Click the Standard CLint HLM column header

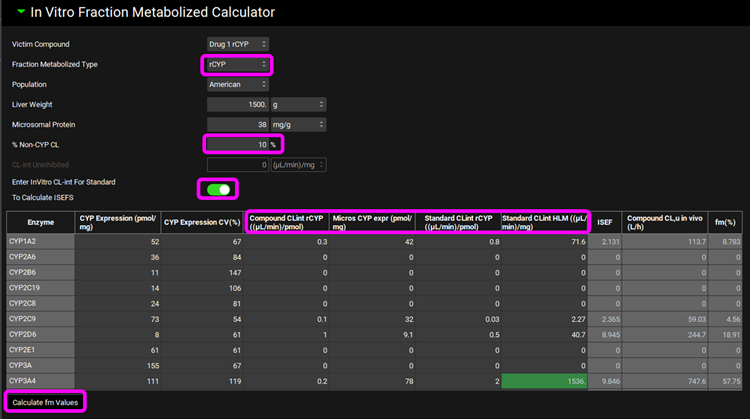pos(544,223)
